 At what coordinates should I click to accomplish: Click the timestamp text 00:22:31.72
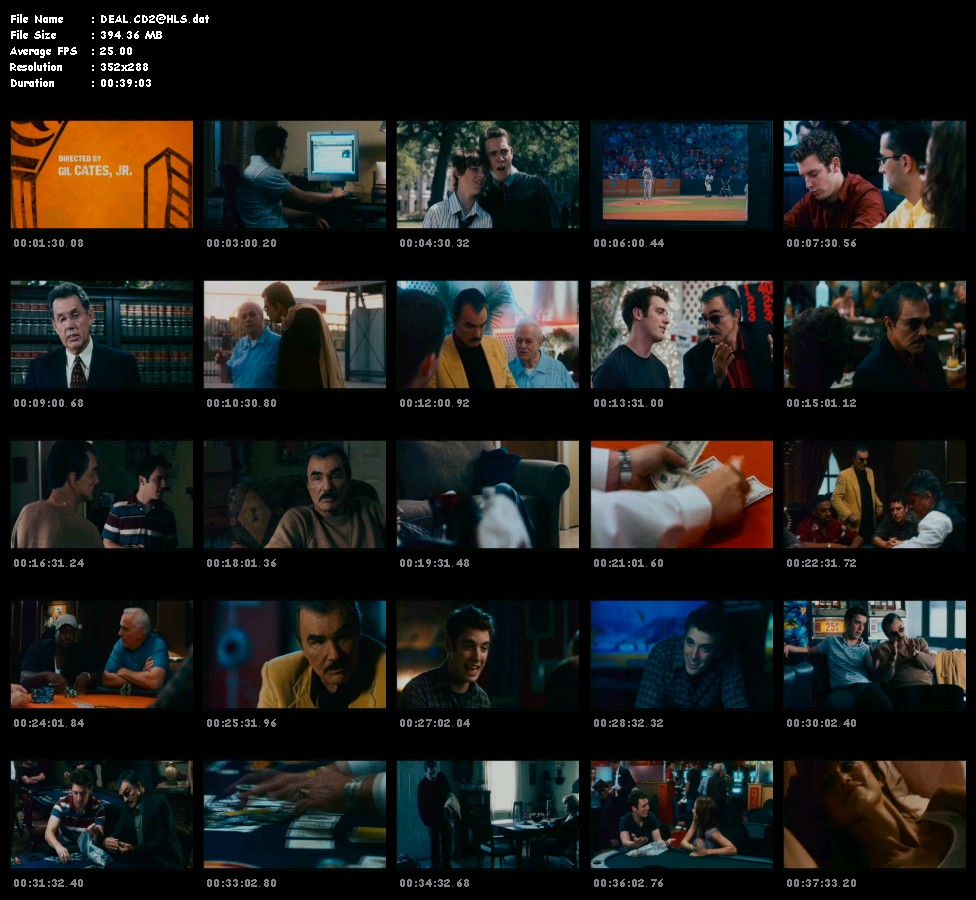point(822,563)
